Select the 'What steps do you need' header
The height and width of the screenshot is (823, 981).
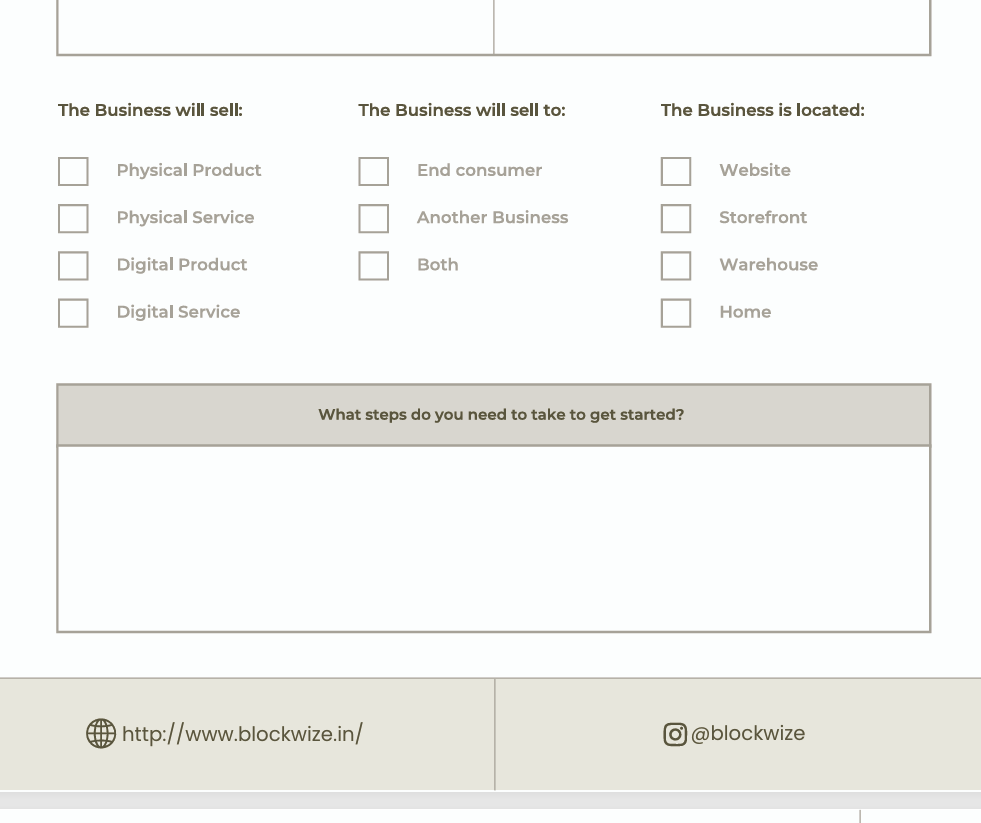500,414
